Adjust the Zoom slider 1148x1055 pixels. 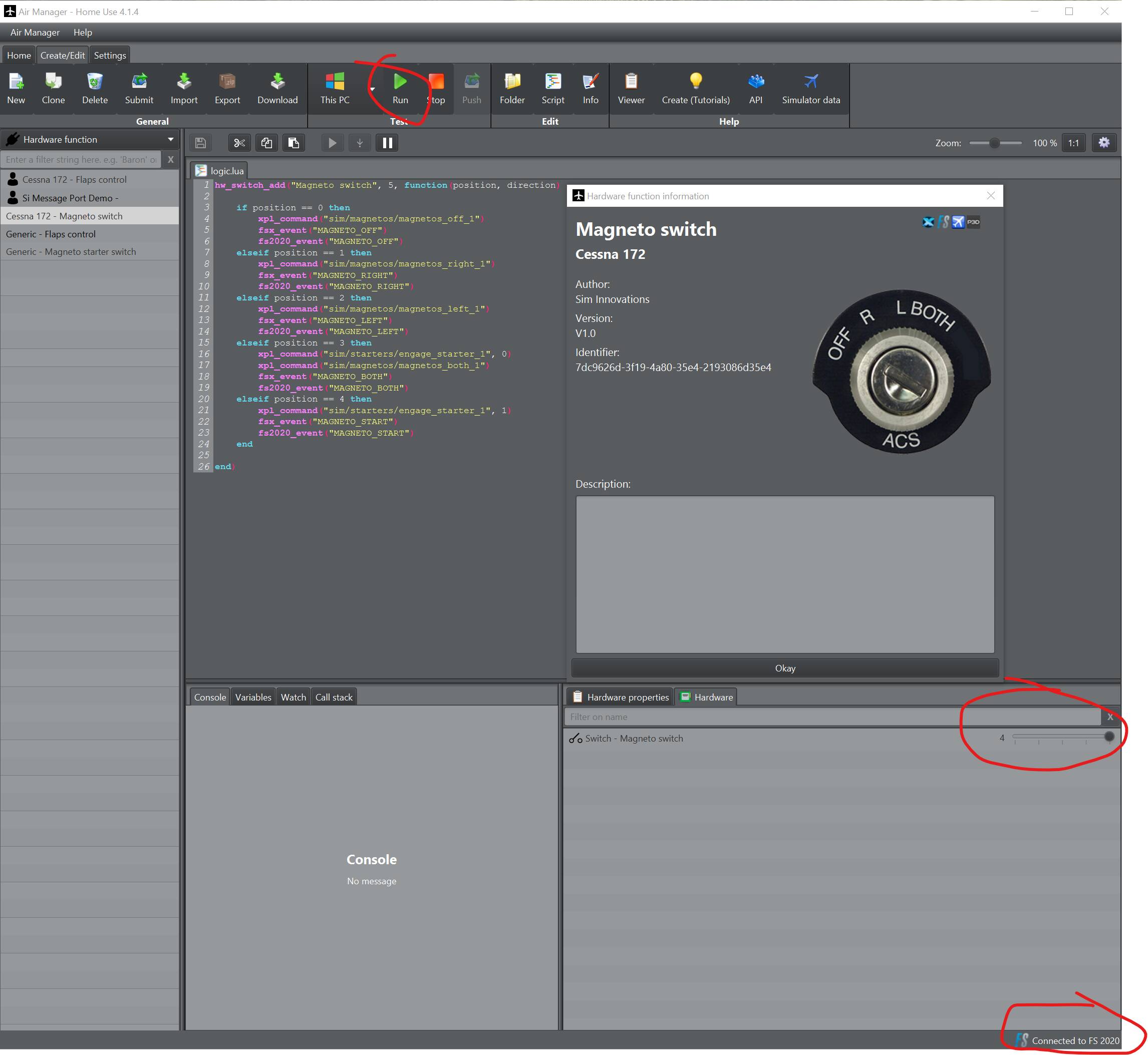coord(996,143)
